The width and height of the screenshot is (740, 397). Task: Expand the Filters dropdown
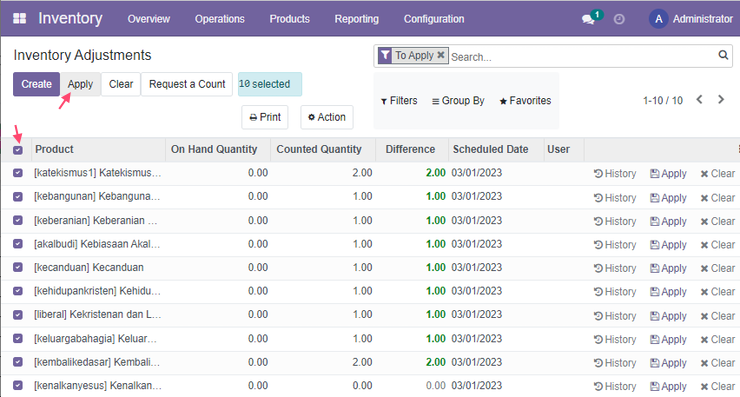coord(399,101)
